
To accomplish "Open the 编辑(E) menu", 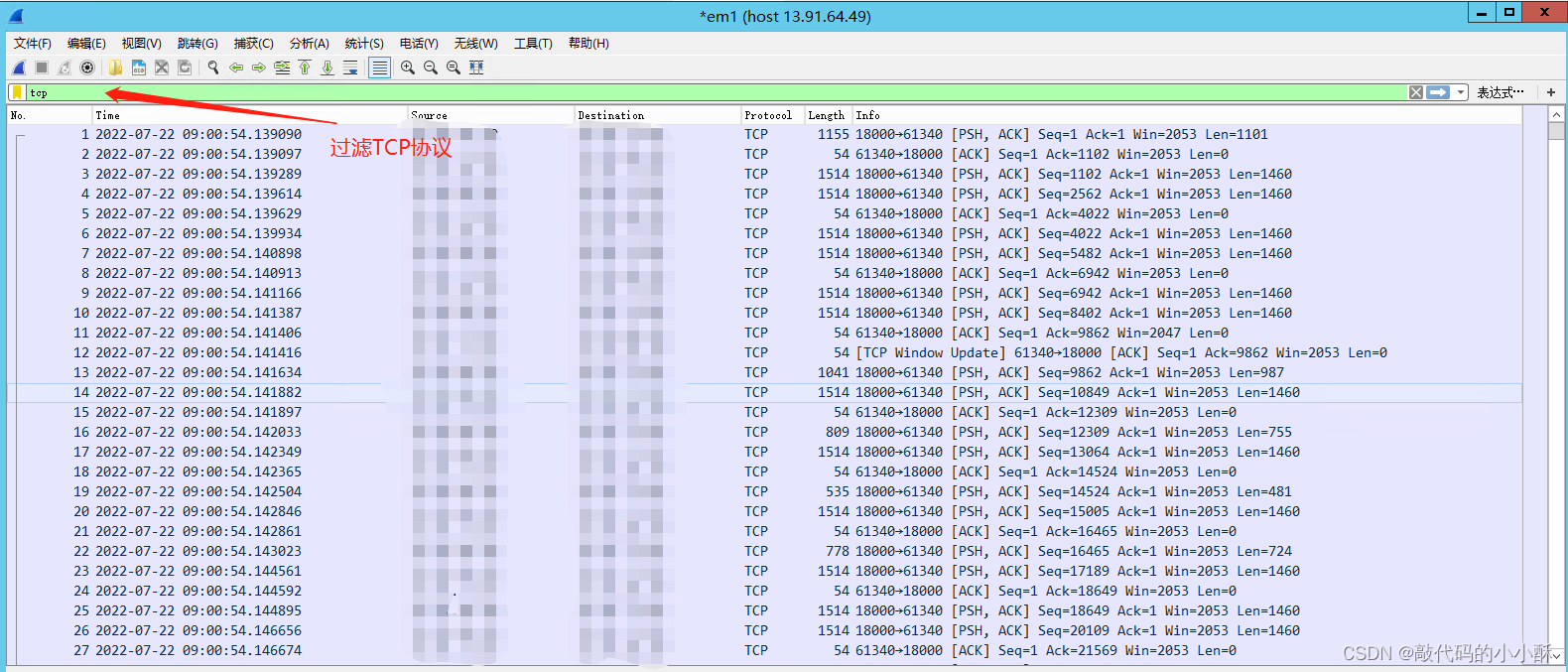I will click(x=86, y=44).
